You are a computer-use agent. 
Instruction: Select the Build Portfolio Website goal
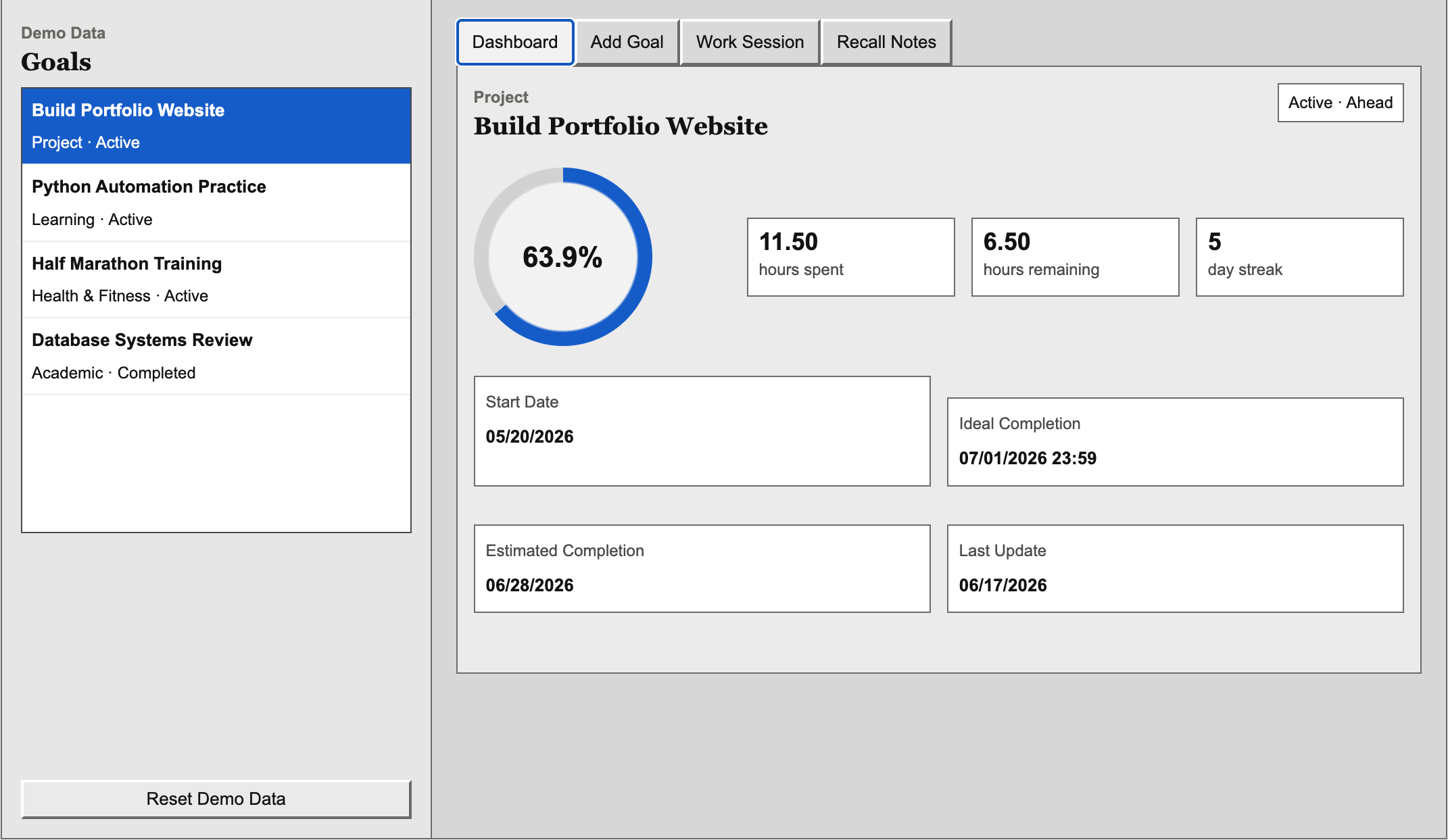(216, 126)
